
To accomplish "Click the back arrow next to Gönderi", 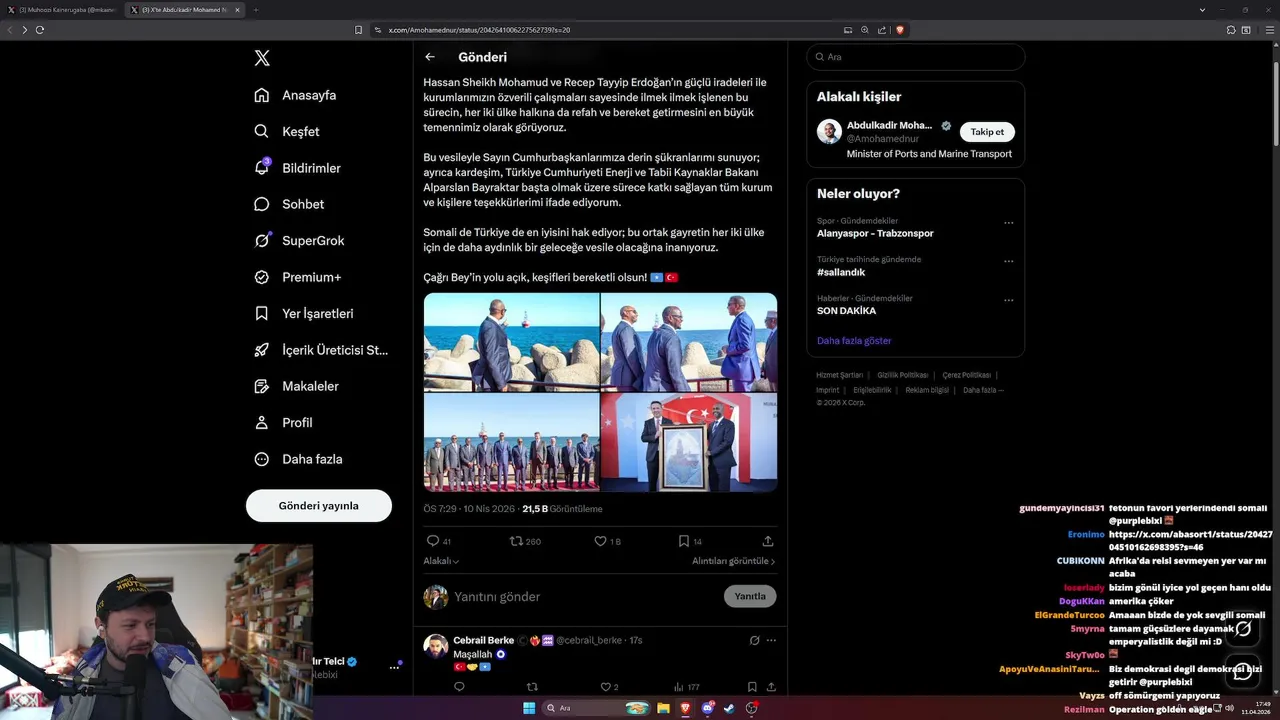I will click(430, 57).
